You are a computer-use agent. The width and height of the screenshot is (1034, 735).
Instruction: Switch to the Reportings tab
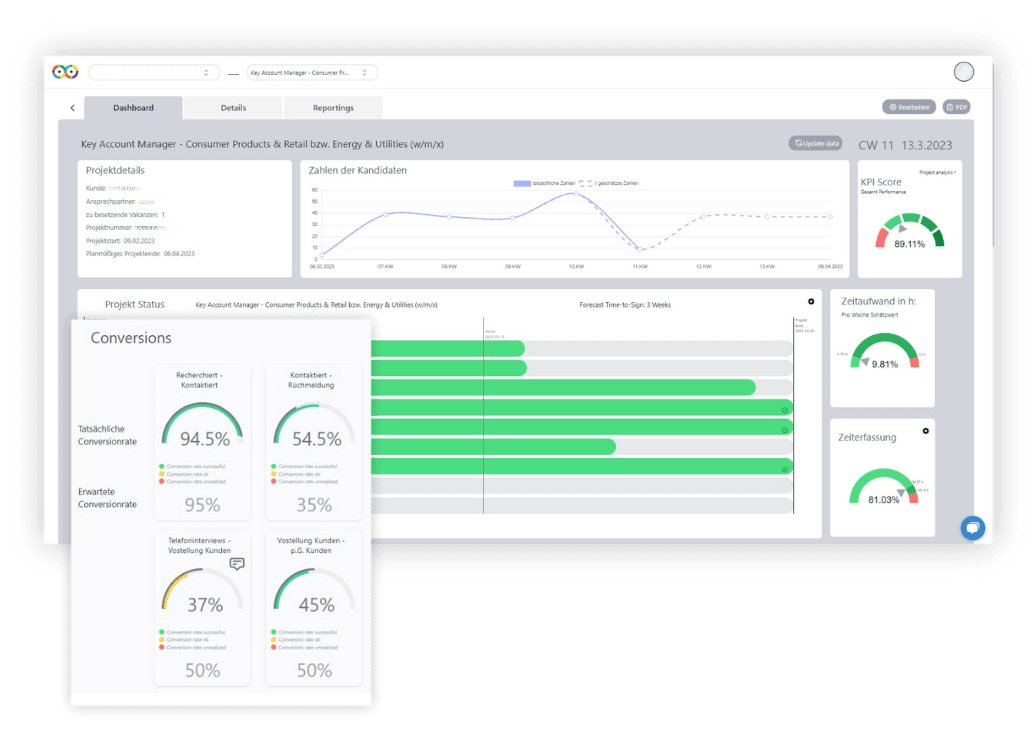point(333,108)
